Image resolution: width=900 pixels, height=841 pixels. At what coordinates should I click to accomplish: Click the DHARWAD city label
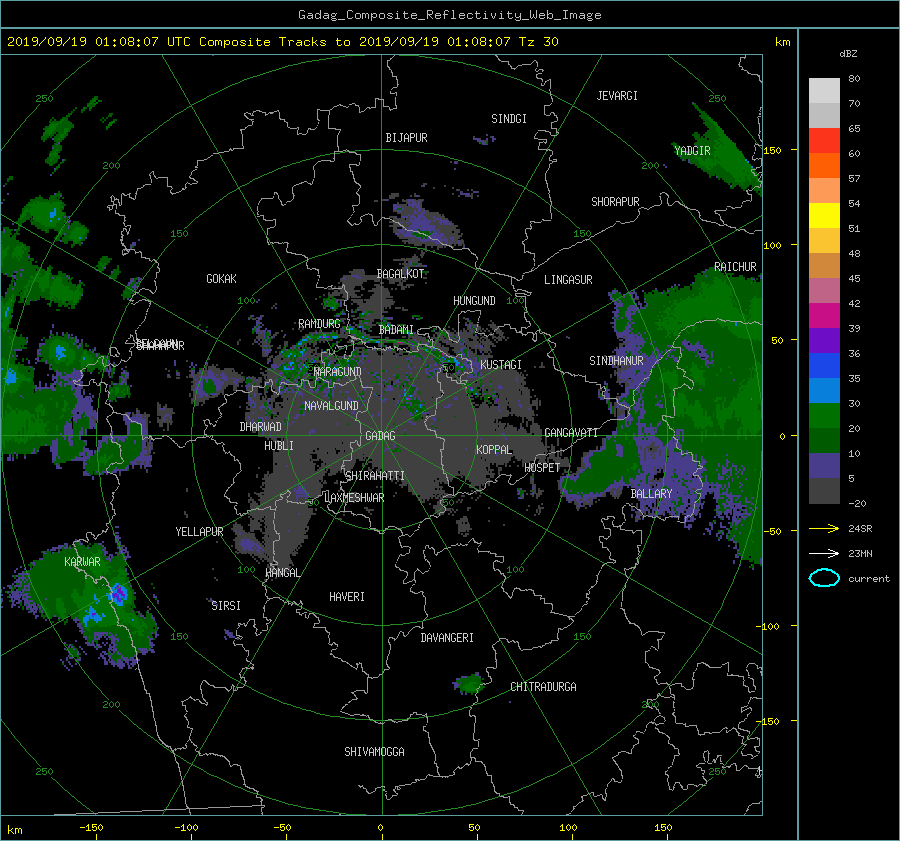[261, 427]
